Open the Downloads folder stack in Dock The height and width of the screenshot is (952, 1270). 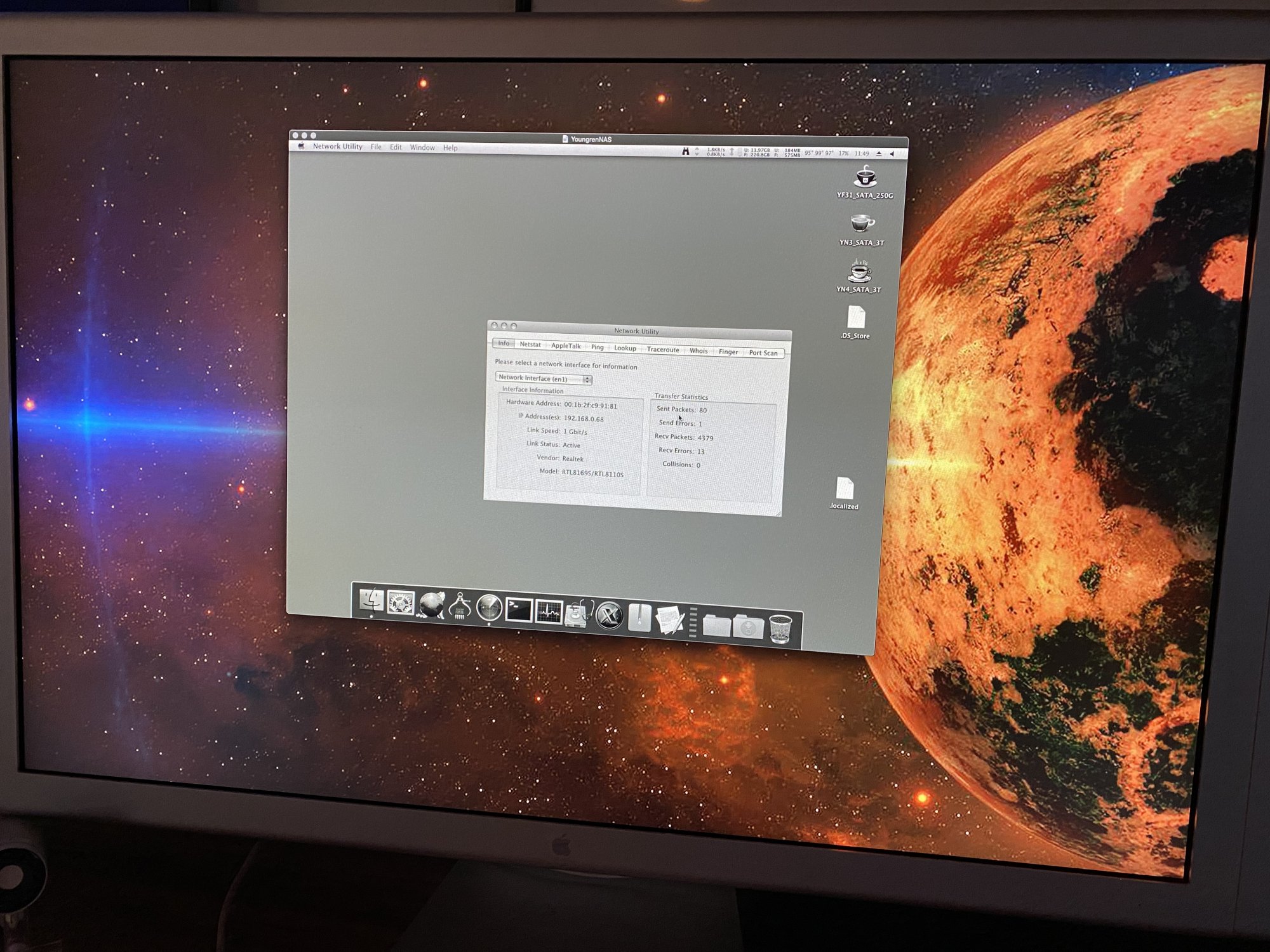[x=748, y=627]
